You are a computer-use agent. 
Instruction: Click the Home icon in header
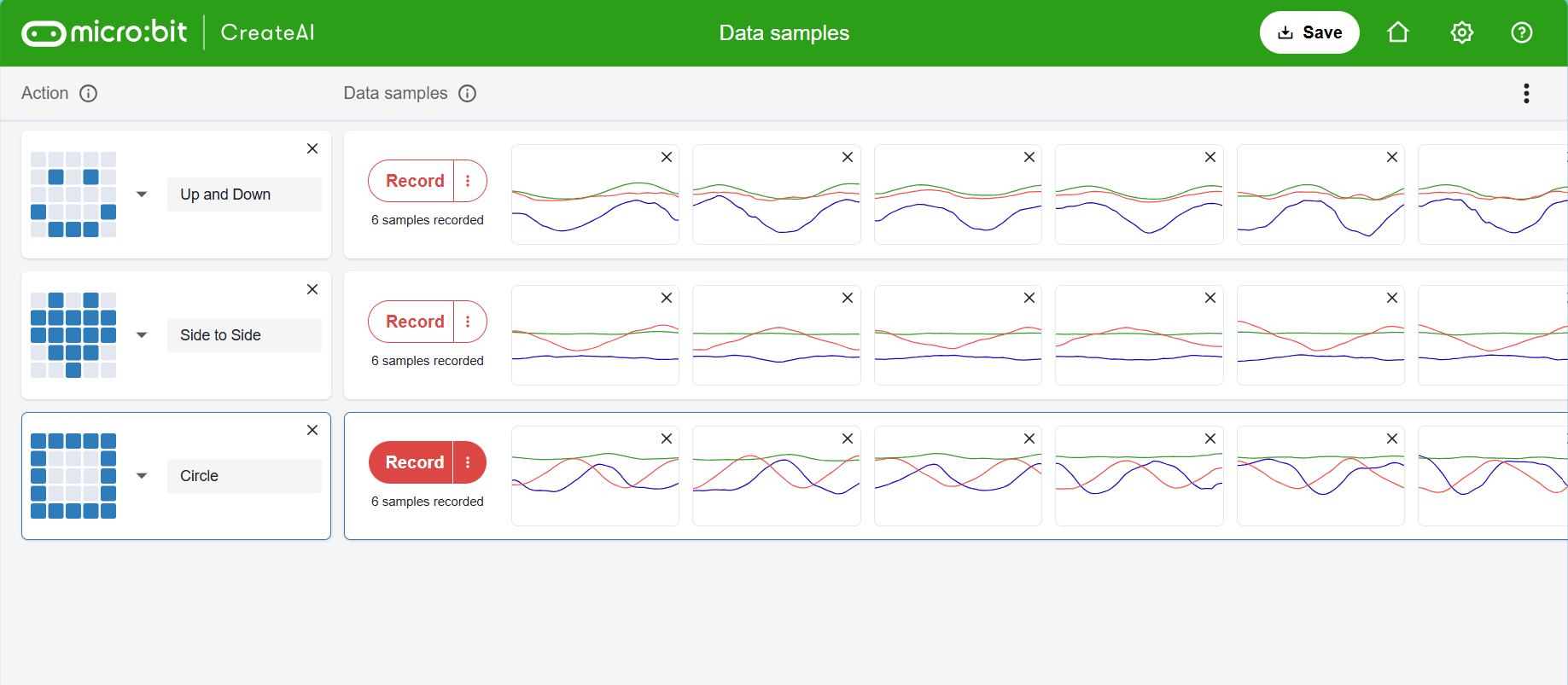pos(1397,32)
